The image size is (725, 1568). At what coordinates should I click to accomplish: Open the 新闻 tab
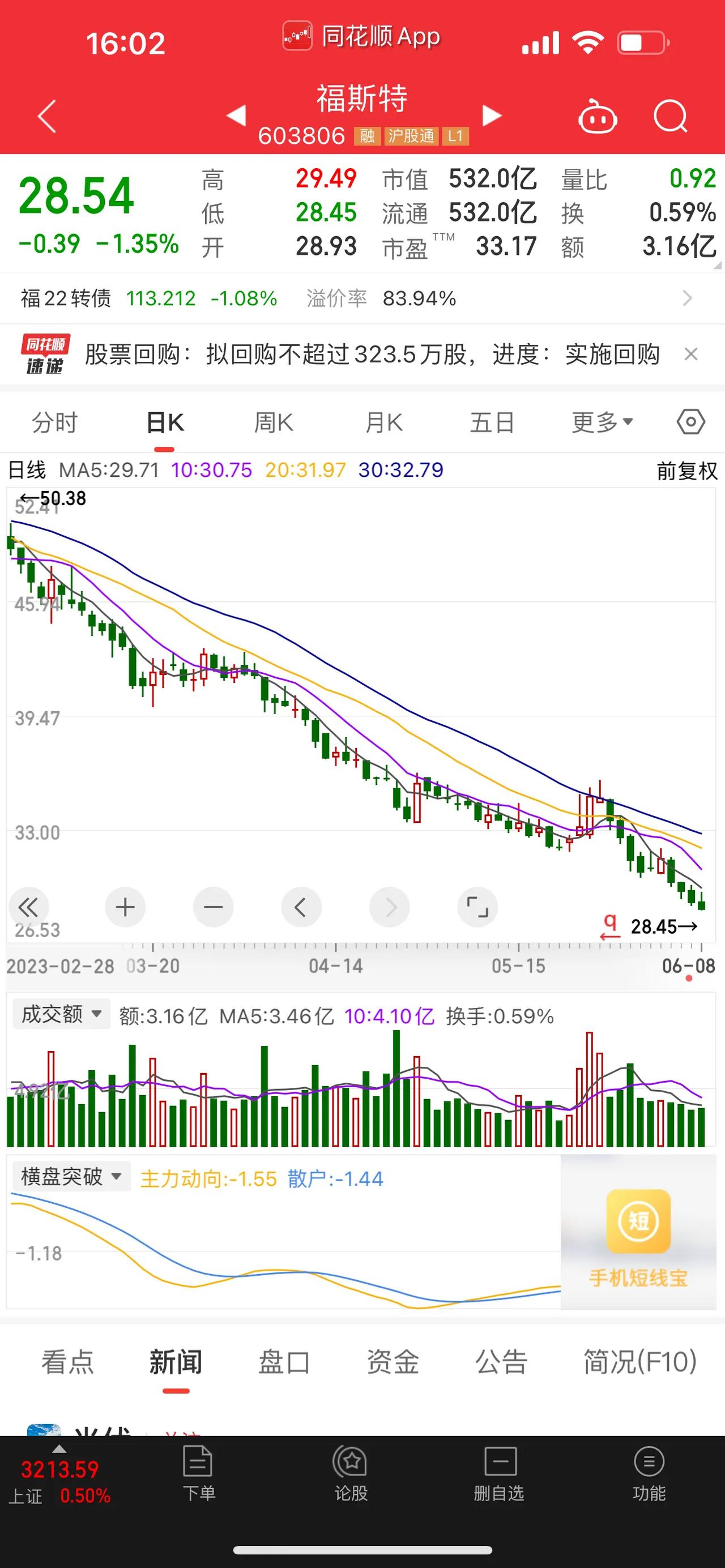(176, 1362)
